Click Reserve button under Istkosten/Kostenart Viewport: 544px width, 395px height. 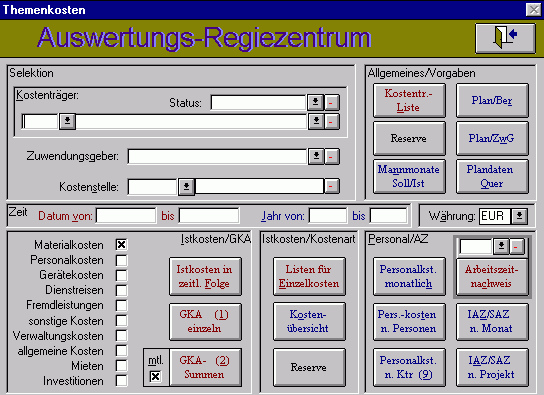point(309,368)
